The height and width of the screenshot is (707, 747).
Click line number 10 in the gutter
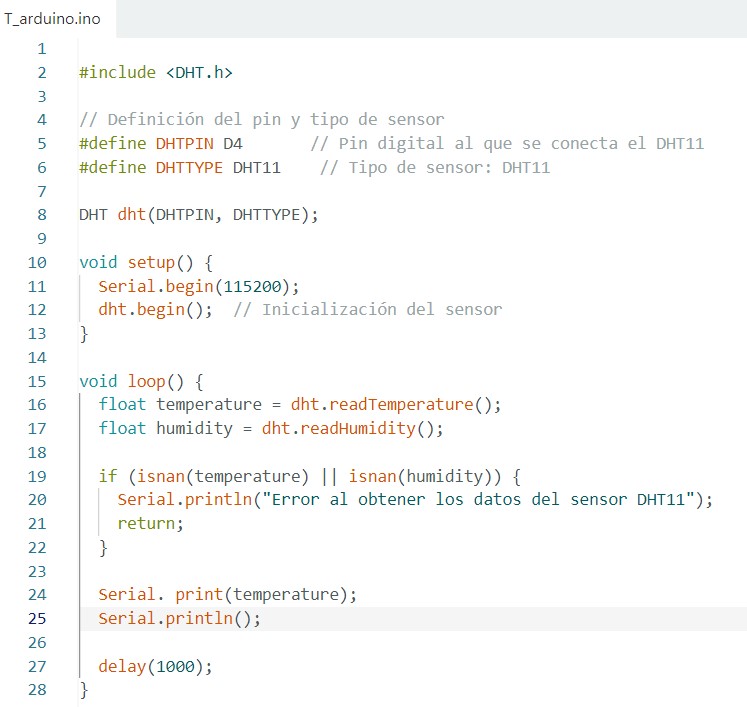(x=37, y=263)
